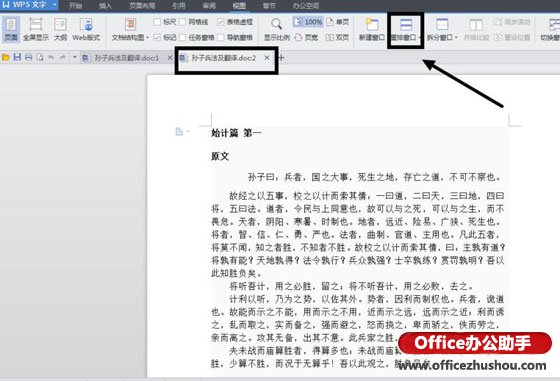Click 同步滚动 synchronous scrolling
Screen dimensions: 560x381
click(512, 22)
